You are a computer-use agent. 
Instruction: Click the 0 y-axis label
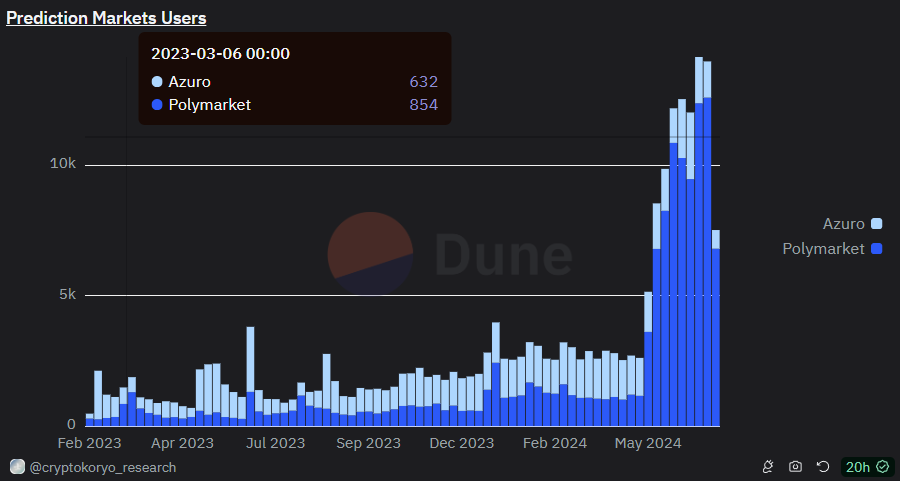point(71,424)
